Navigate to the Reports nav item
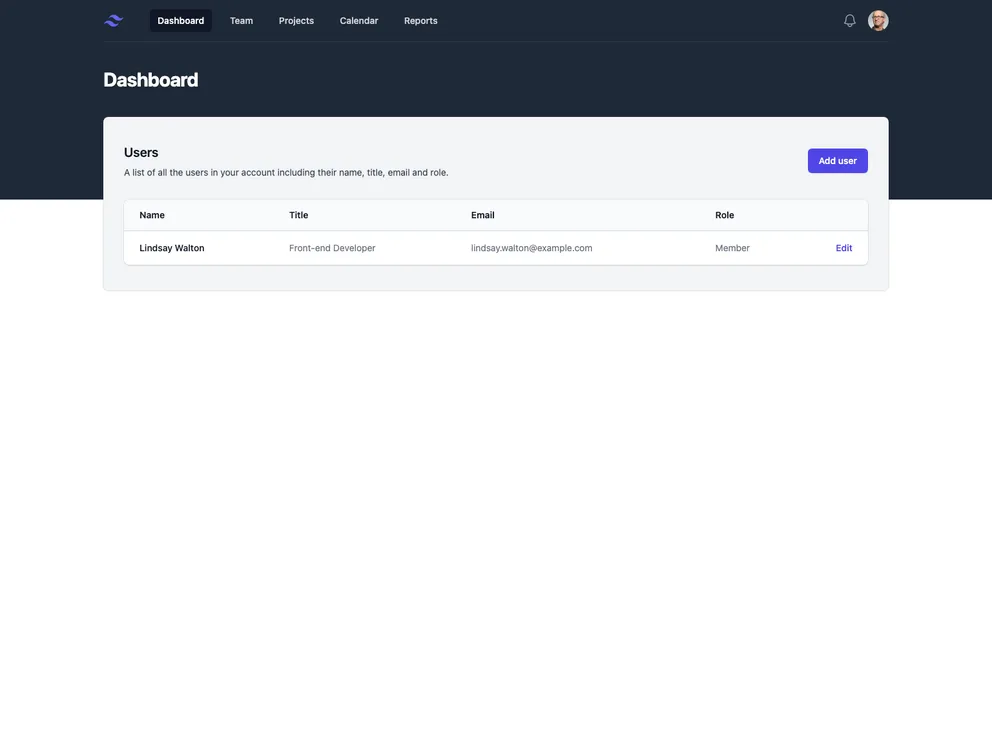Image resolution: width=992 pixels, height=744 pixels. (421, 21)
